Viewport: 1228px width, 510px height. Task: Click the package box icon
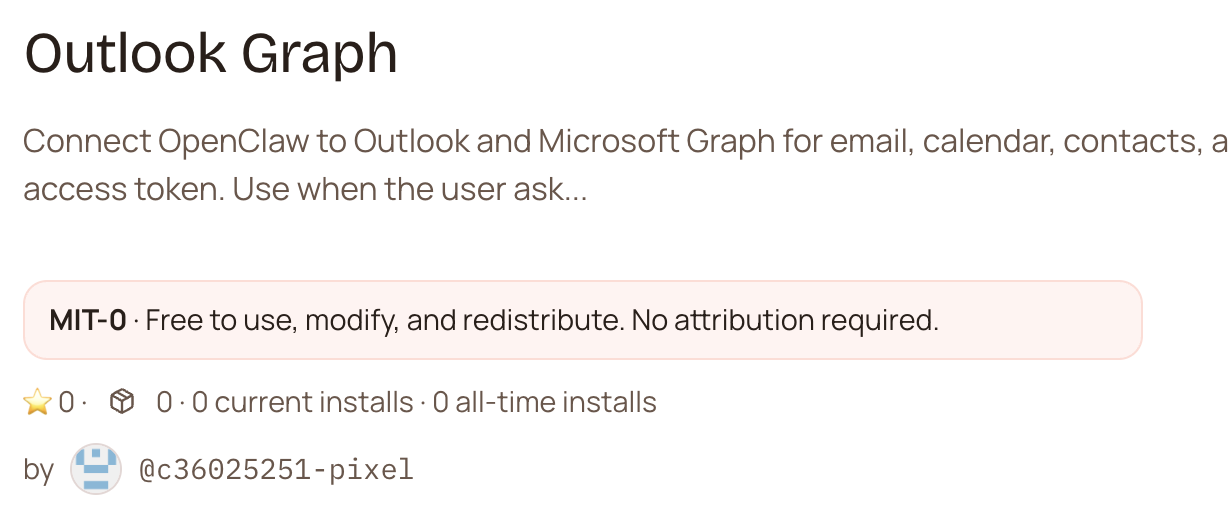pos(122,402)
